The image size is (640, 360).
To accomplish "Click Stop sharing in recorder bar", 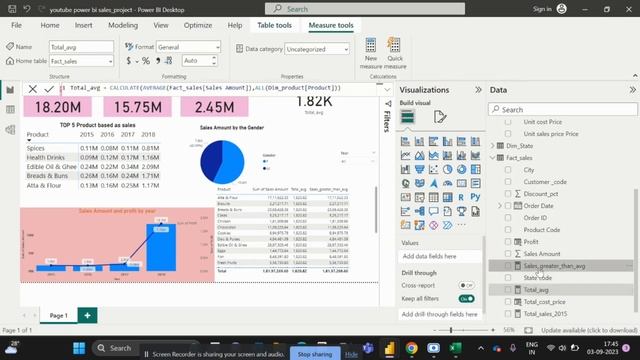I will [x=315, y=354].
